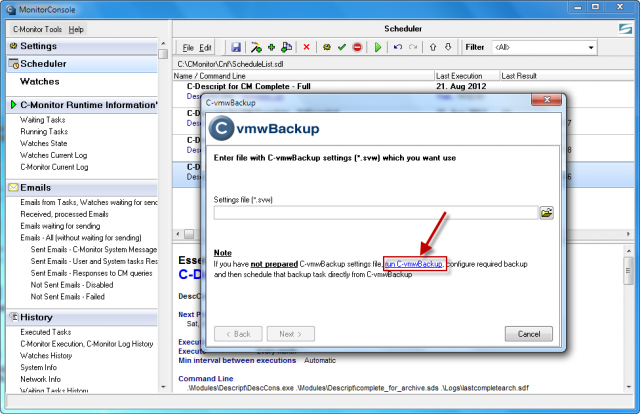Open the Help menu
The width and height of the screenshot is (640, 414).
(x=76, y=29)
